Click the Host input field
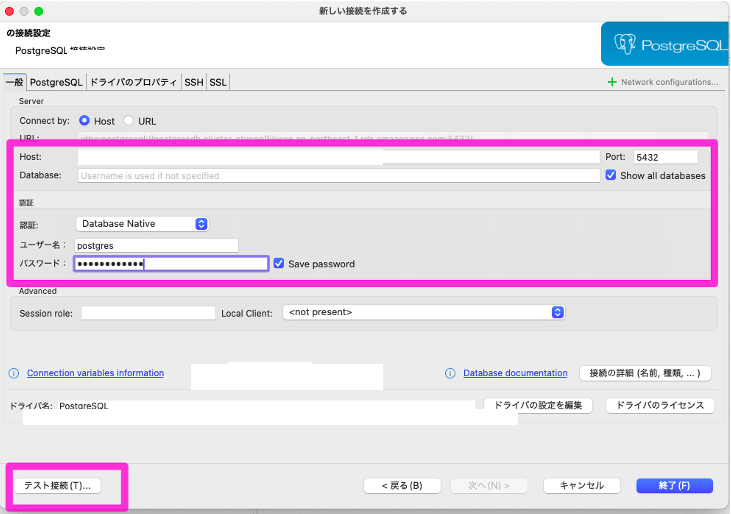731x514 pixels. click(x=338, y=157)
